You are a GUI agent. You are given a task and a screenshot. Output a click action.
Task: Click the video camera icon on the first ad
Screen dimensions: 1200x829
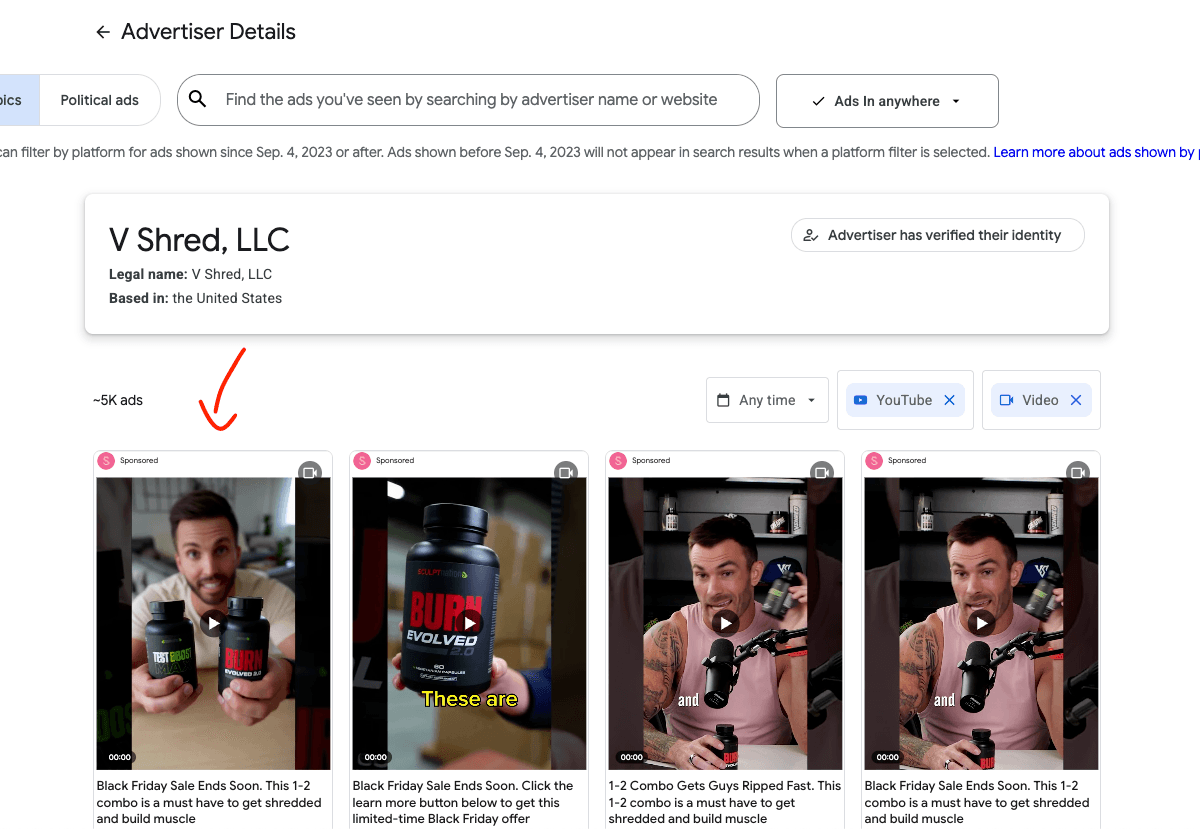click(311, 472)
